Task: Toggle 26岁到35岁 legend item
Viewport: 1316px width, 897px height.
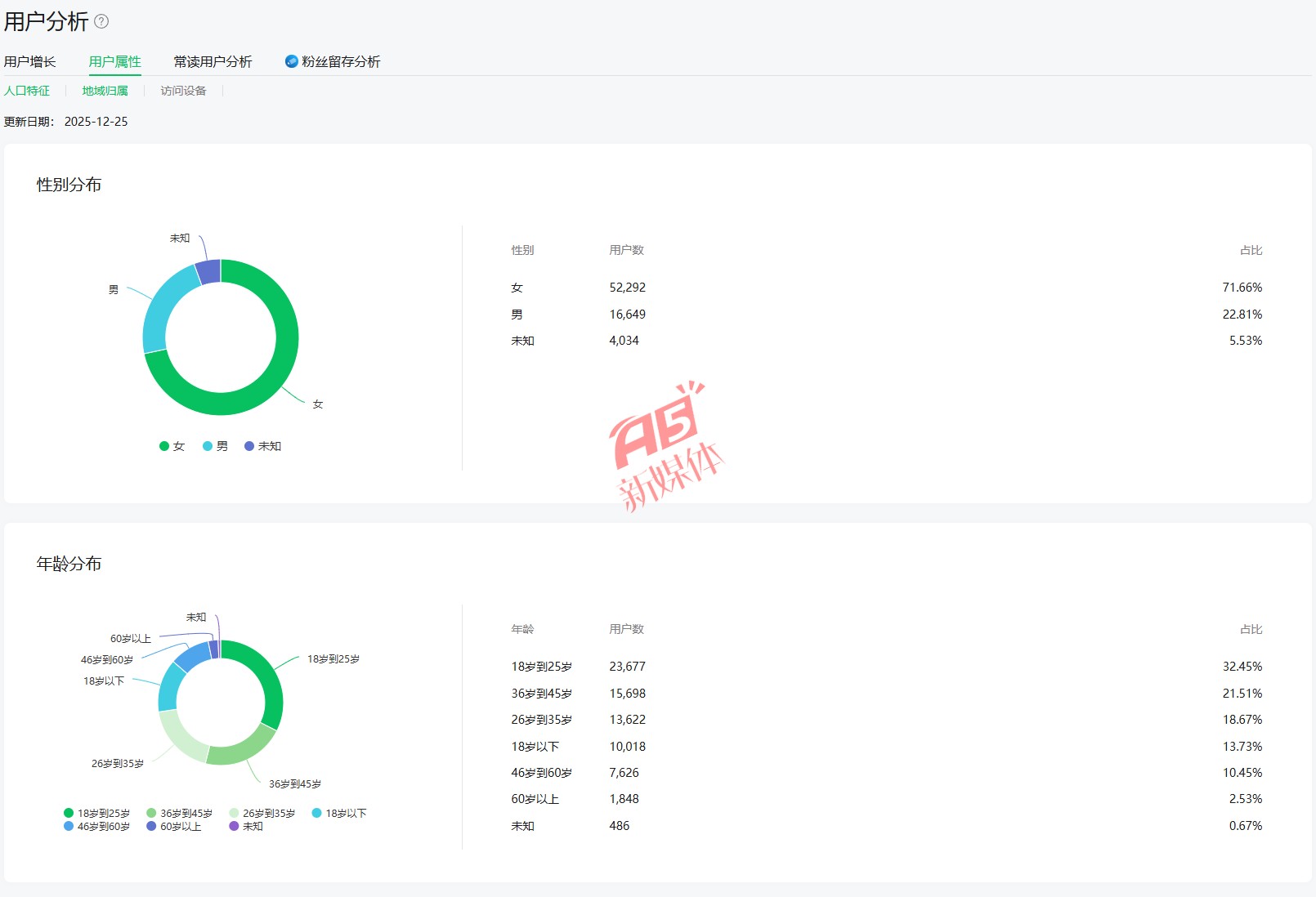Action: tap(262, 813)
